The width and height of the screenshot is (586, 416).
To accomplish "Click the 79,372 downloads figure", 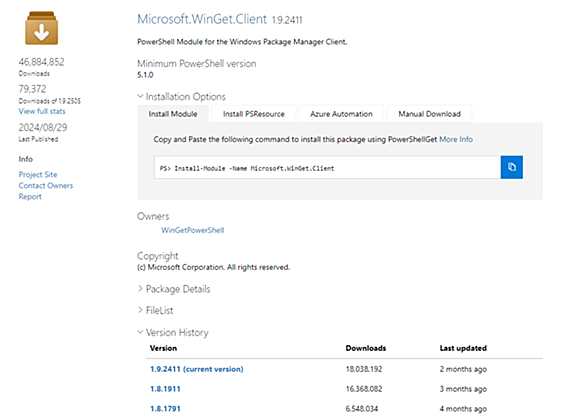I will pyautogui.click(x=33, y=89).
